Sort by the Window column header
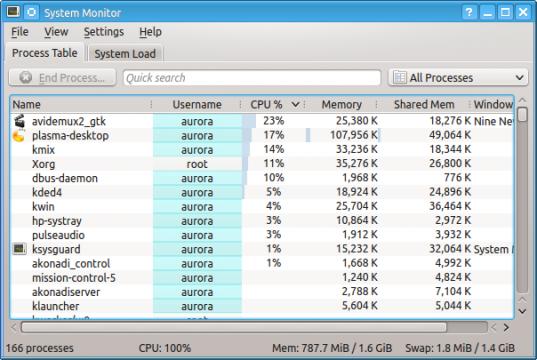Viewport: 537px width, 360px height. [492, 104]
